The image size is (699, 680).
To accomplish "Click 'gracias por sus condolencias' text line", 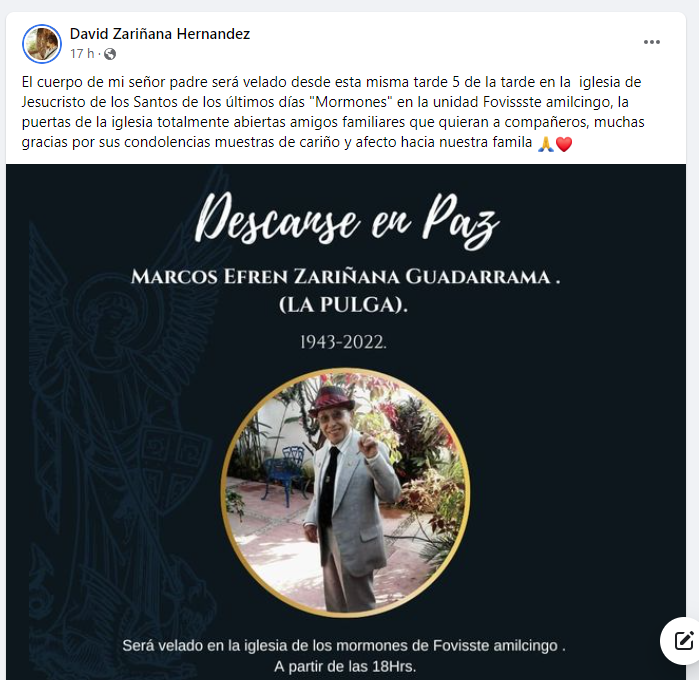I will tap(116, 142).
